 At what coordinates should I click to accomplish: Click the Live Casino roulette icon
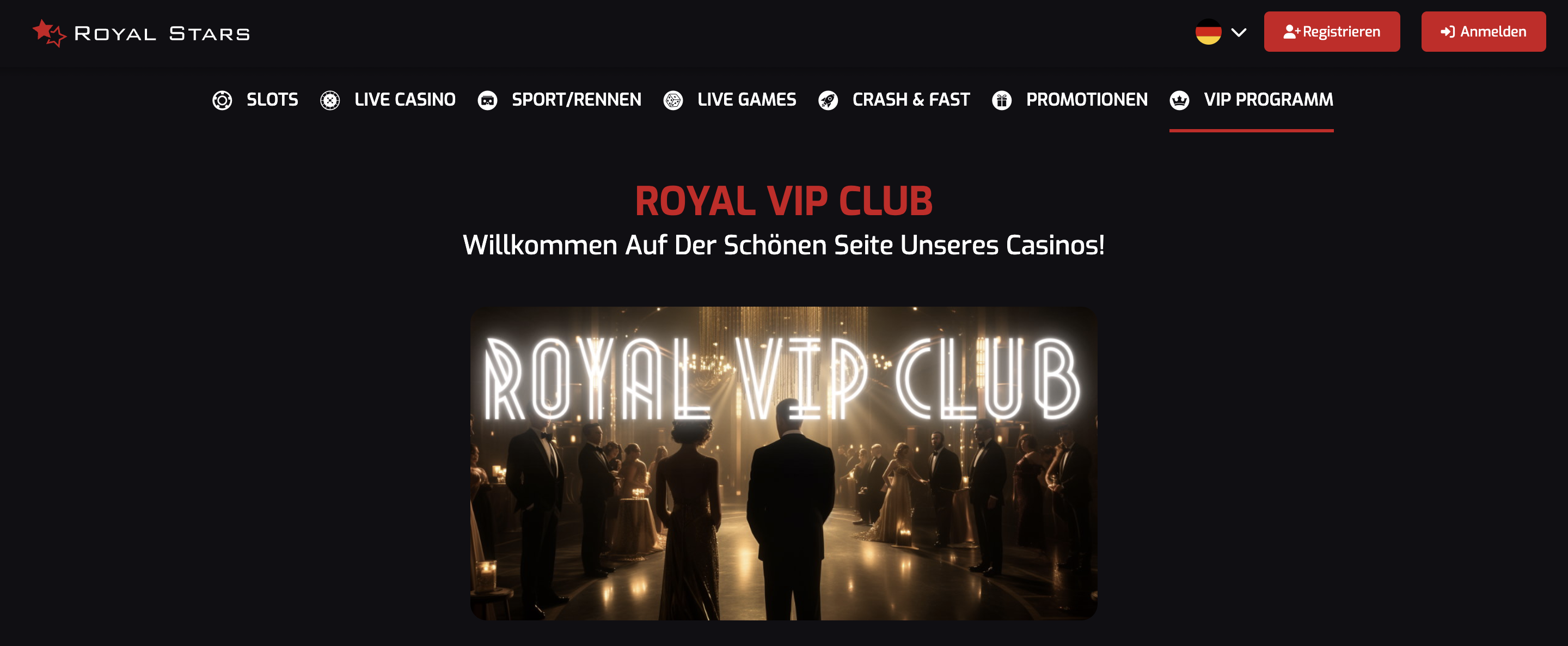click(330, 100)
